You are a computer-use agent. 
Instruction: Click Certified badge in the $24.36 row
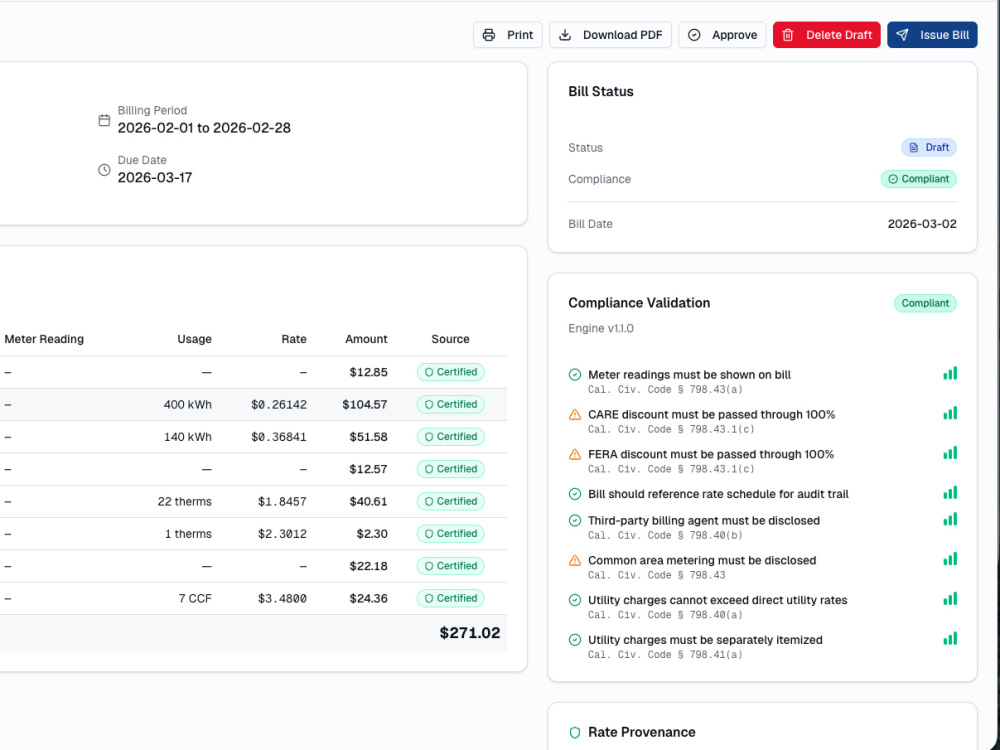tap(450, 598)
